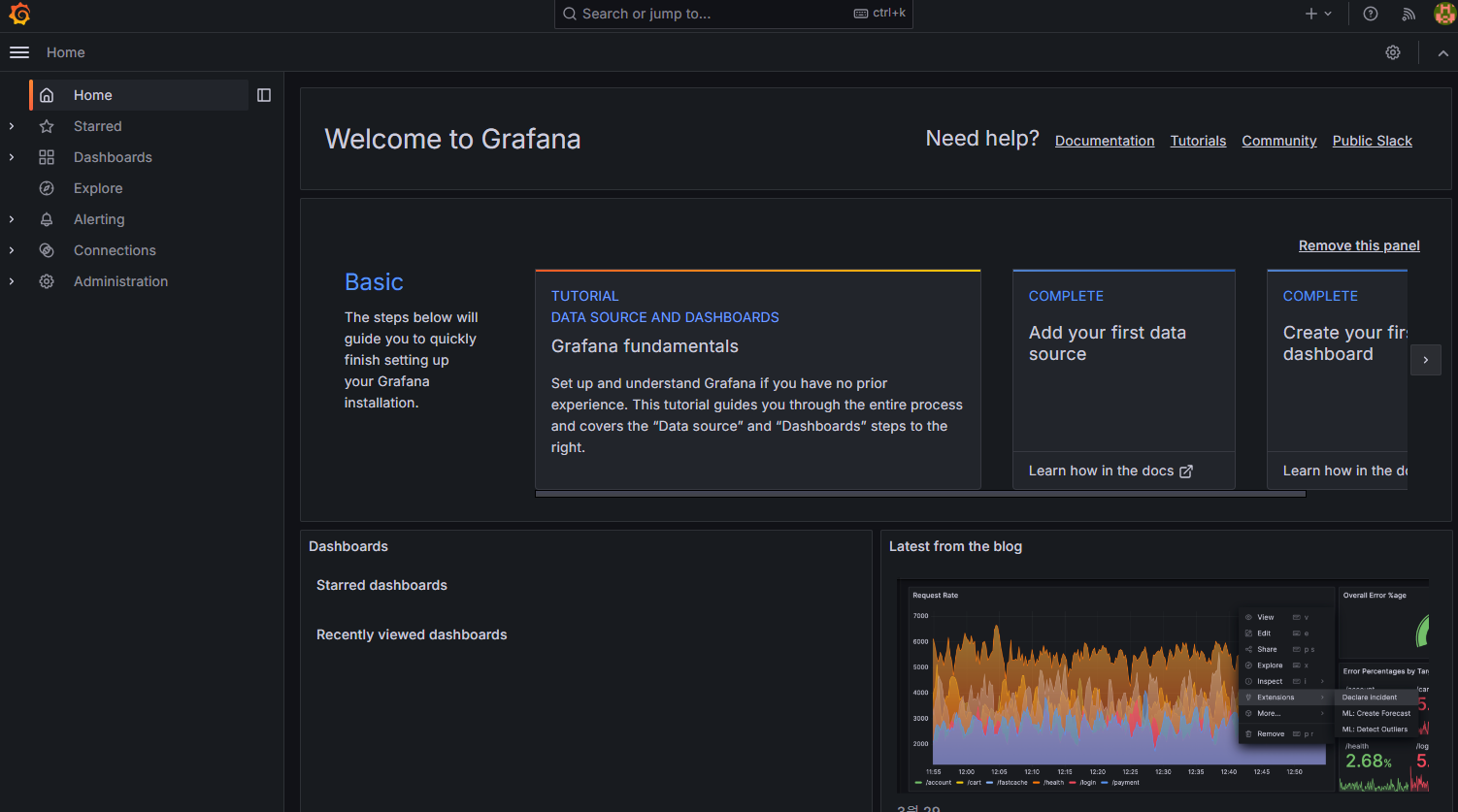Click the Dashboards panel title

(x=348, y=546)
